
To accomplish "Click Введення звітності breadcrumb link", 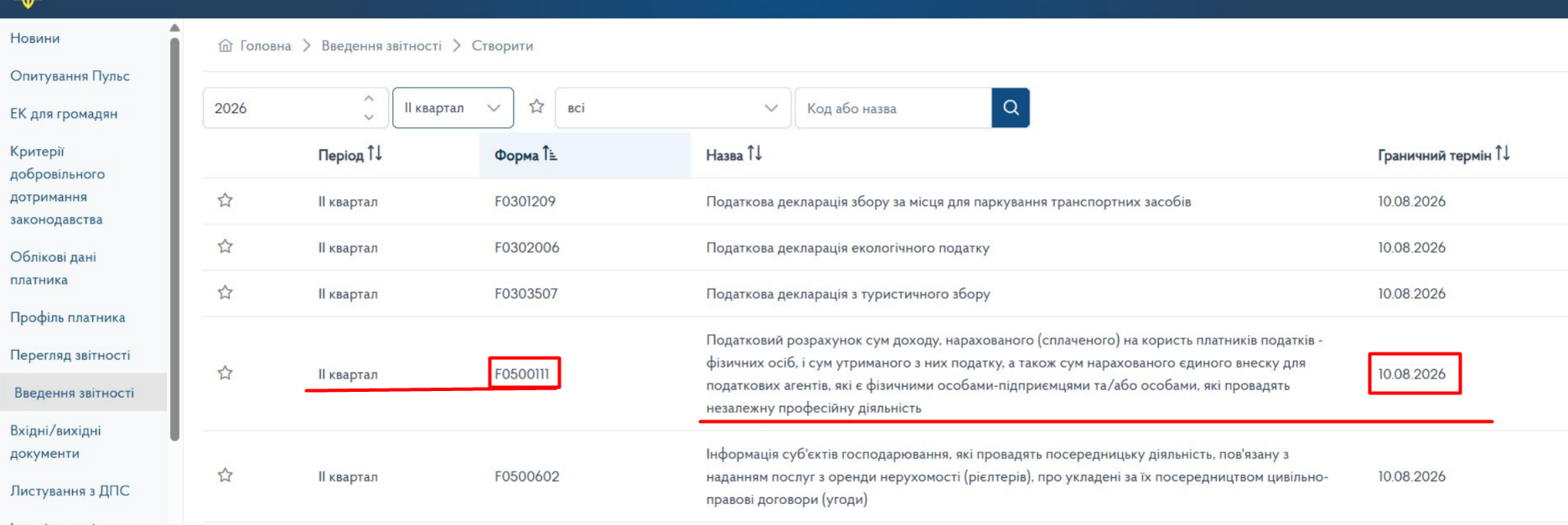I will pyautogui.click(x=381, y=46).
